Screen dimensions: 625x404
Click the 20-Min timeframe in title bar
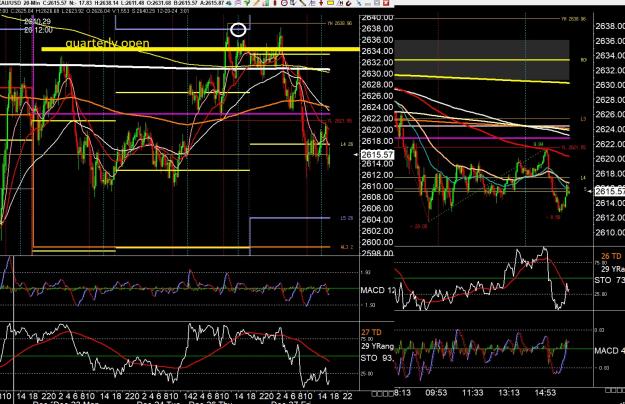point(30,3)
